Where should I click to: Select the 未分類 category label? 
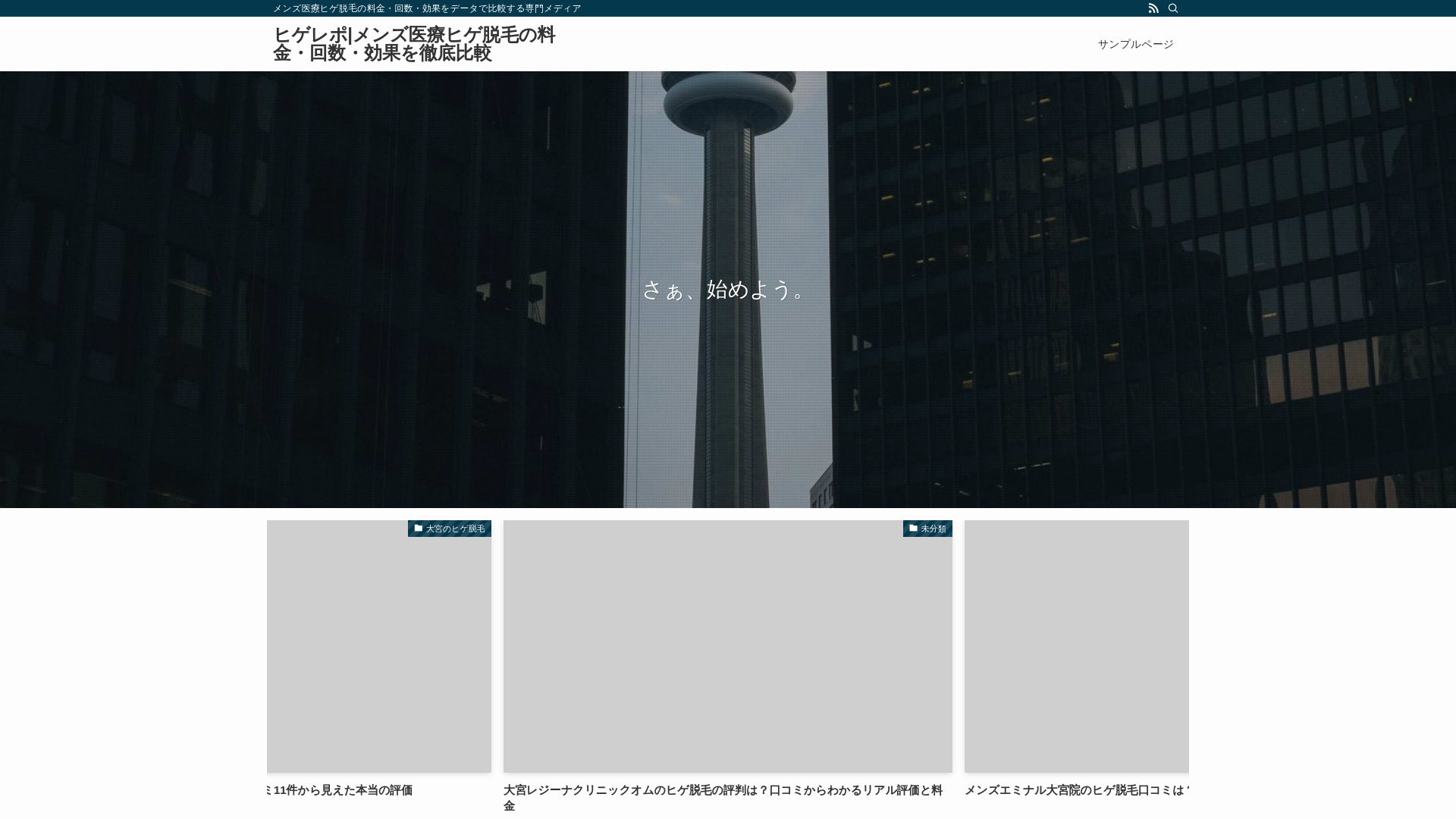(927, 529)
